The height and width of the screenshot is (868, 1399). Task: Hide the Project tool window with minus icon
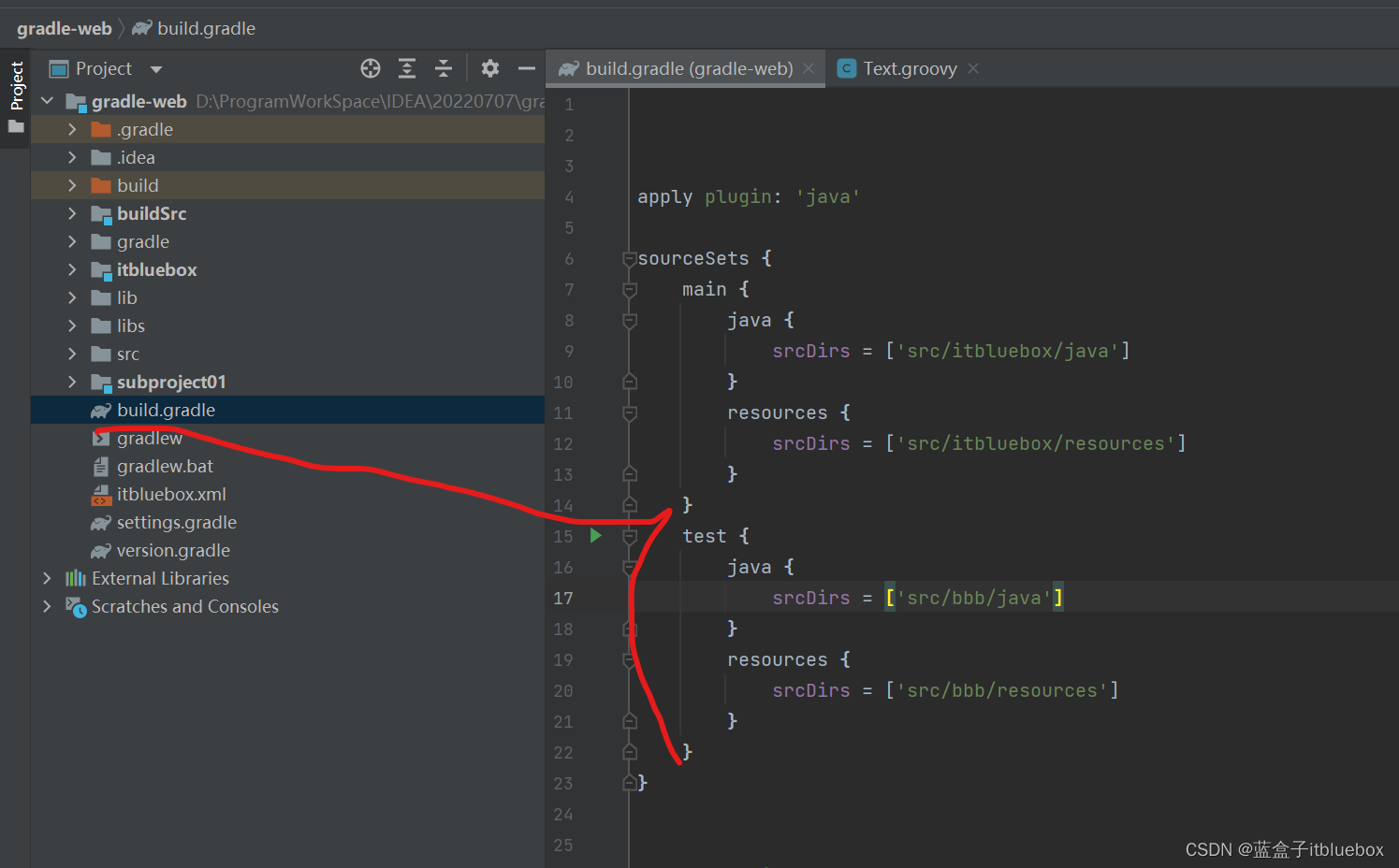point(527,68)
